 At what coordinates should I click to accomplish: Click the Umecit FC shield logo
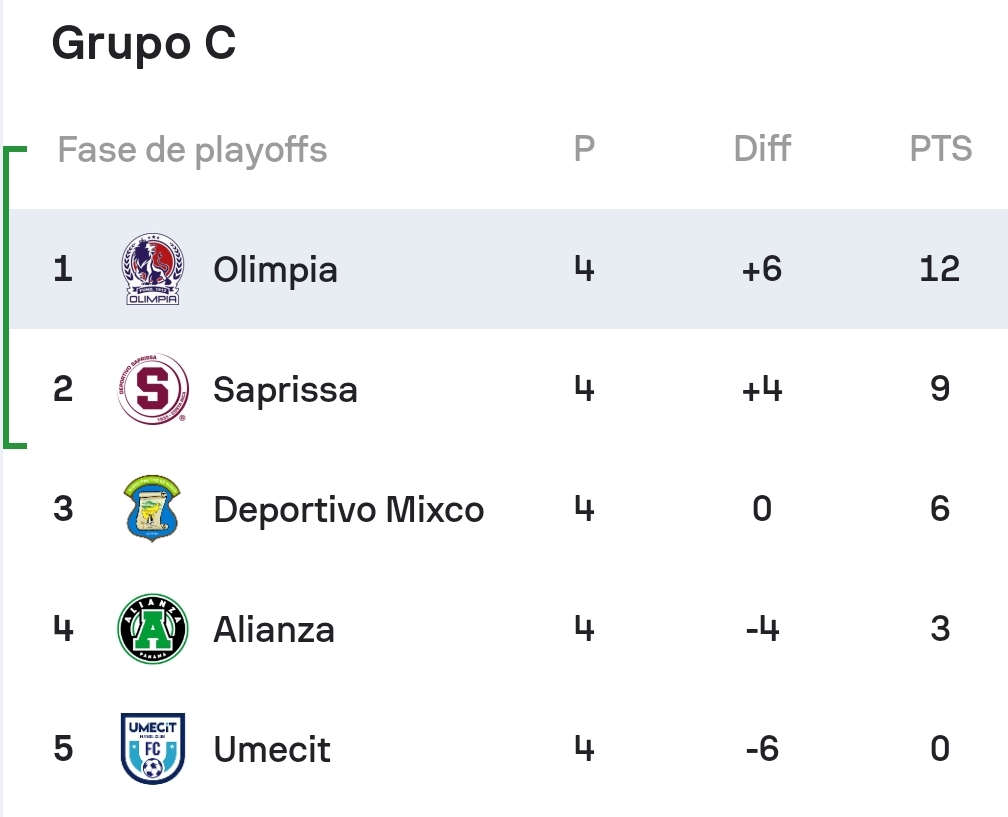coord(153,748)
